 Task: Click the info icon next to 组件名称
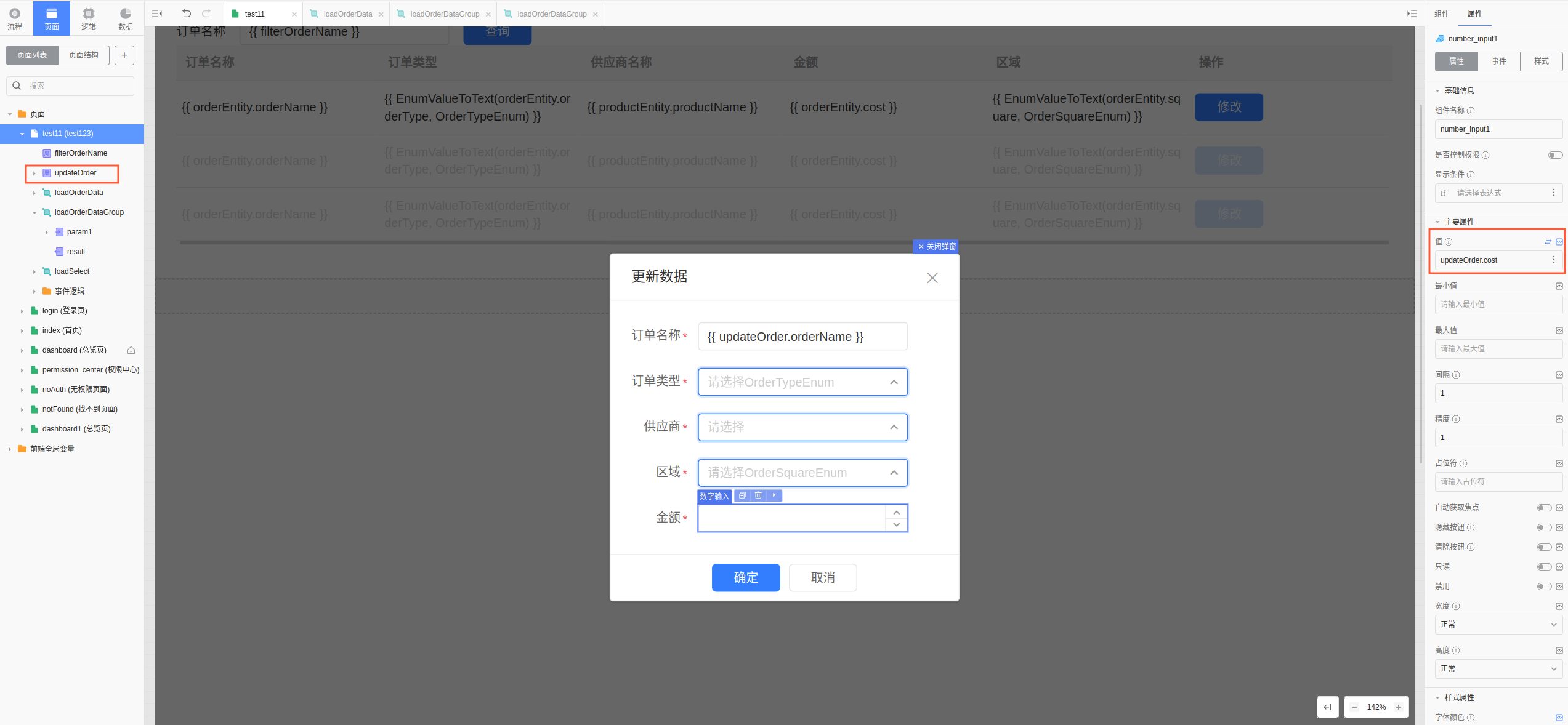(1471, 111)
